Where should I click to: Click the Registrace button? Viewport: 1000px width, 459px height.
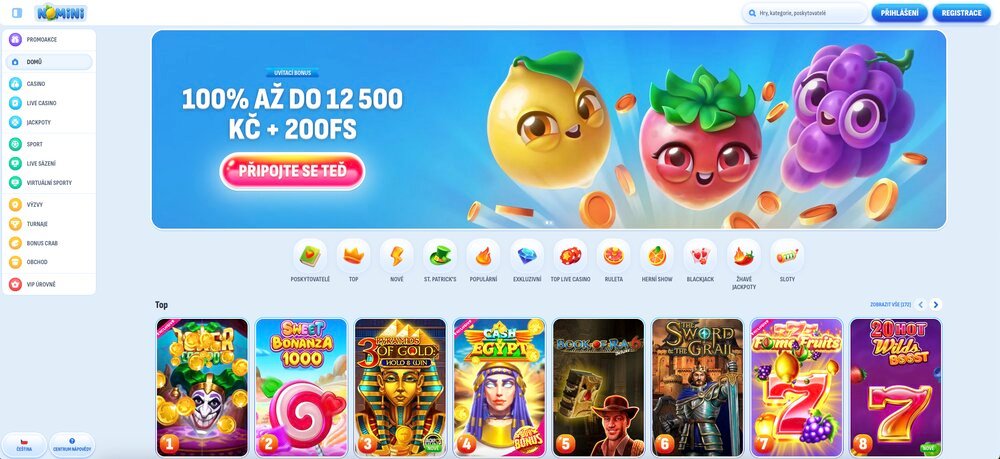pyautogui.click(x=962, y=13)
